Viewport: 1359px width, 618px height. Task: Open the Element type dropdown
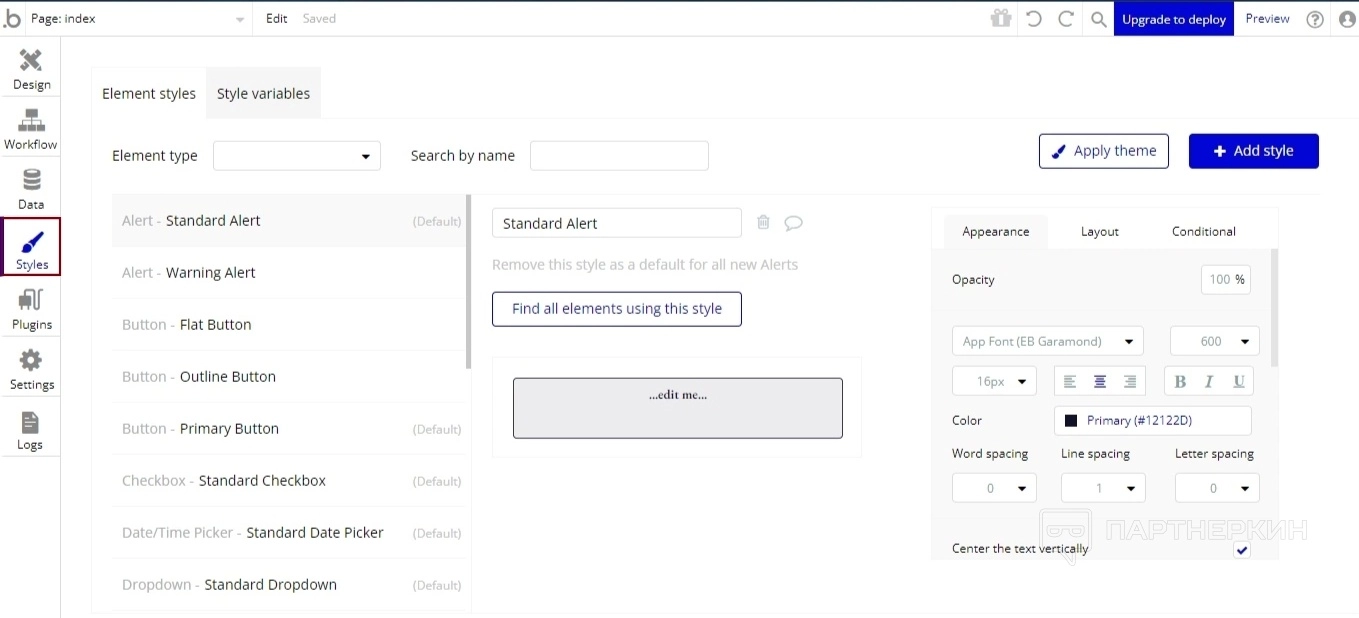[x=297, y=156]
